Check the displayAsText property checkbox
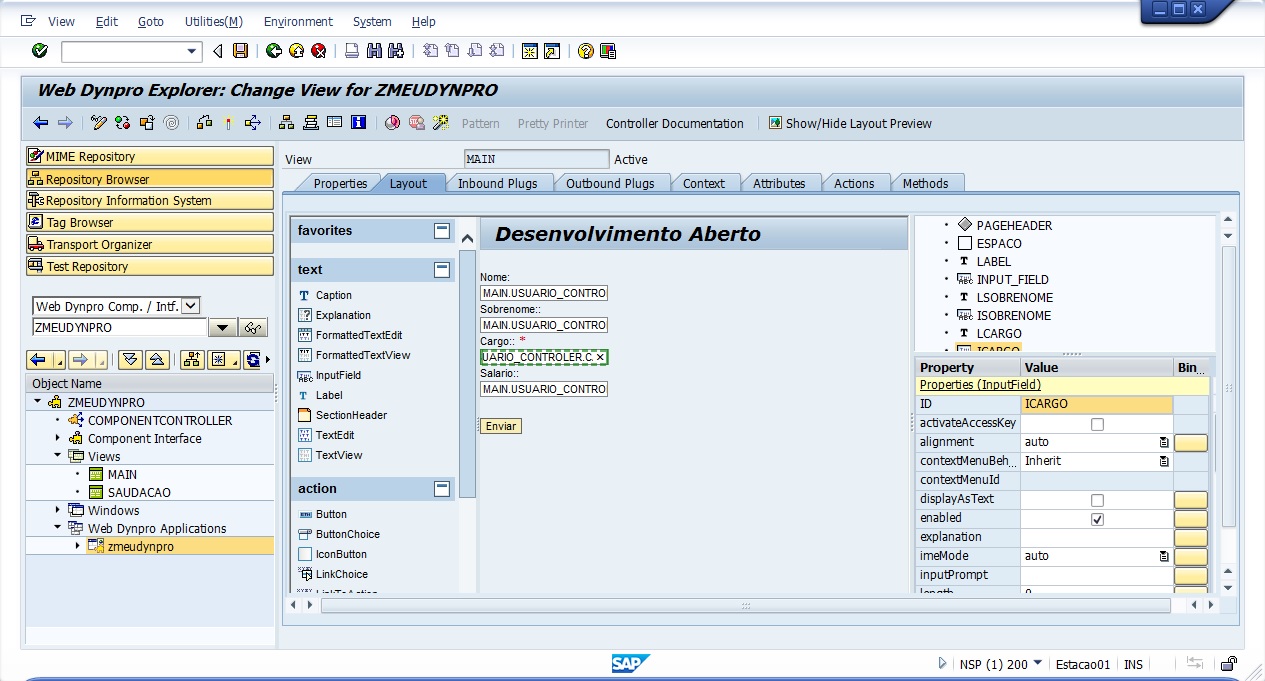Image resolution: width=1265 pixels, height=681 pixels. point(1097,500)
